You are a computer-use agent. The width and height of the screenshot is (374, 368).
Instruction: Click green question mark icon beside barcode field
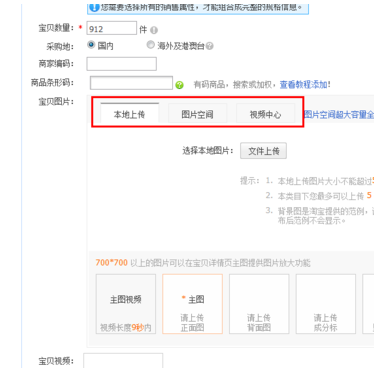[x=179, y=85]
